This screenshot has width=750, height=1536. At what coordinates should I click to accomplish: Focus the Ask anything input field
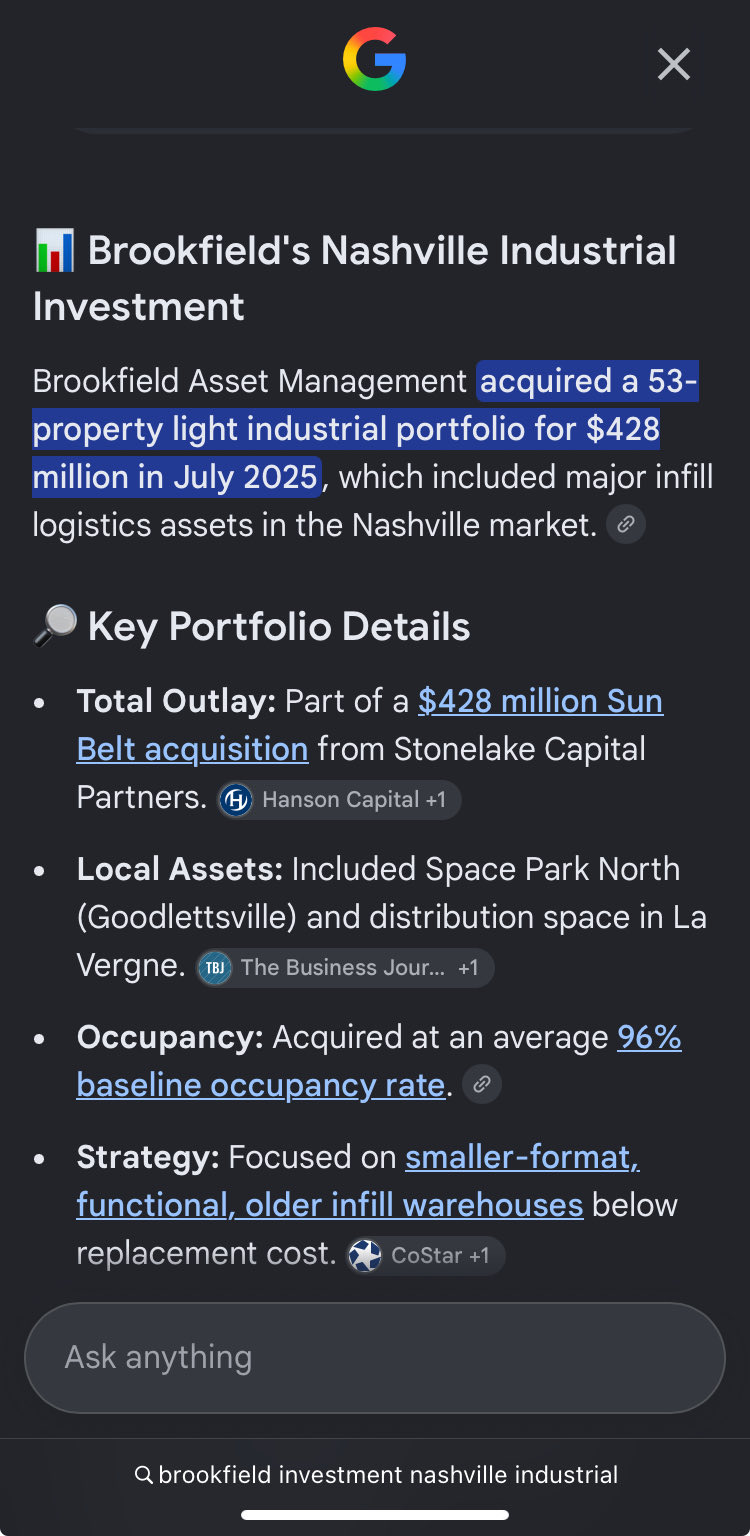tap(375, 1357)
